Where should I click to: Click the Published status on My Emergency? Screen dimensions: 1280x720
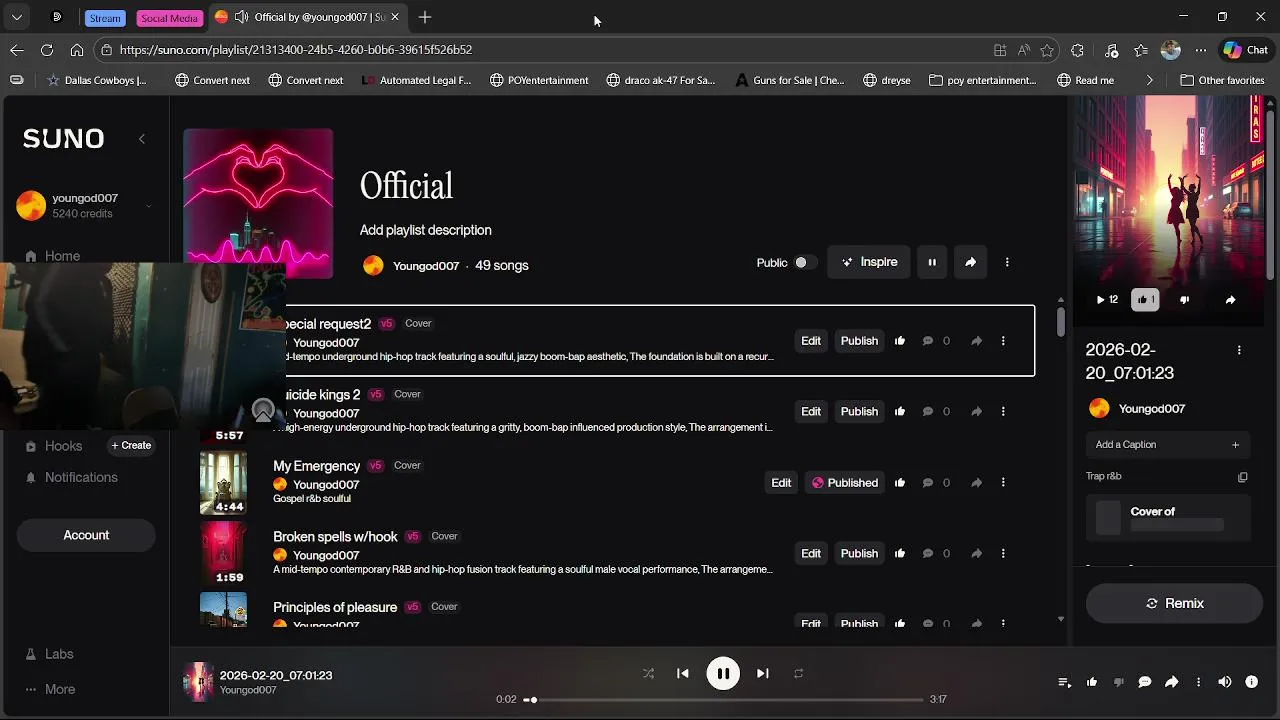tap(845, 483)
